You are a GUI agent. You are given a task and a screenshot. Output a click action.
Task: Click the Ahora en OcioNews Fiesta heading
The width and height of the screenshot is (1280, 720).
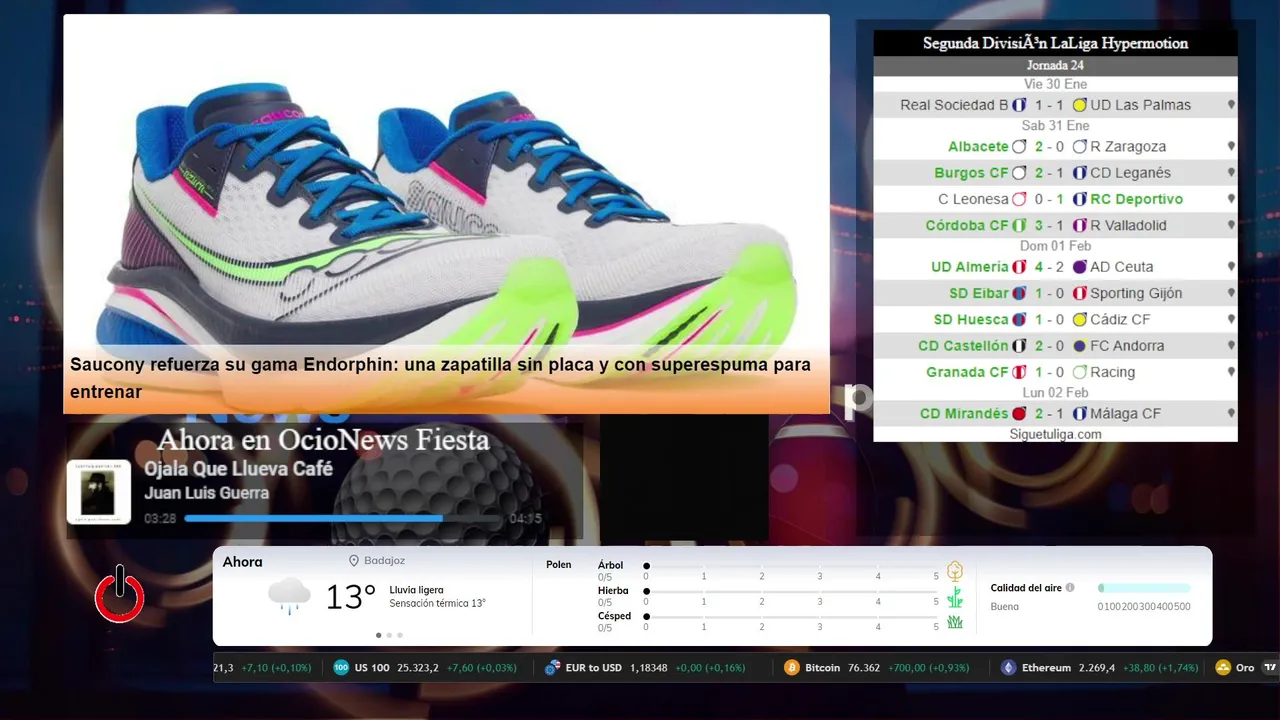tap(323, 440)
